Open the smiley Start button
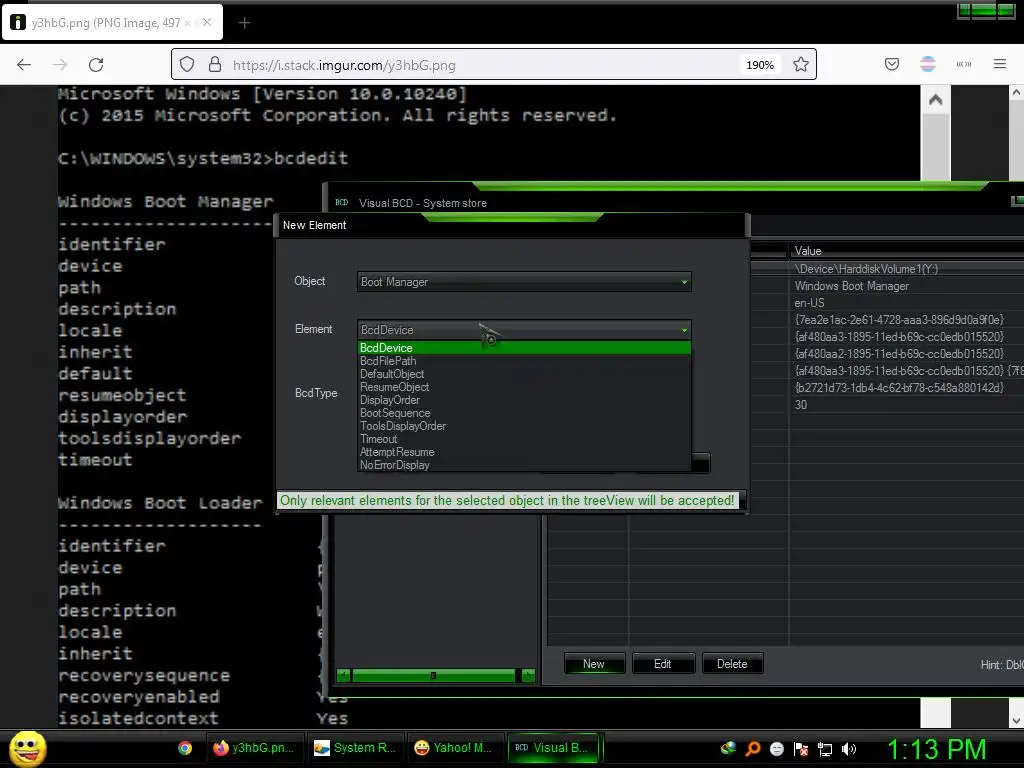This screenshot has height=768, width=1024. [x=27, y=748]
